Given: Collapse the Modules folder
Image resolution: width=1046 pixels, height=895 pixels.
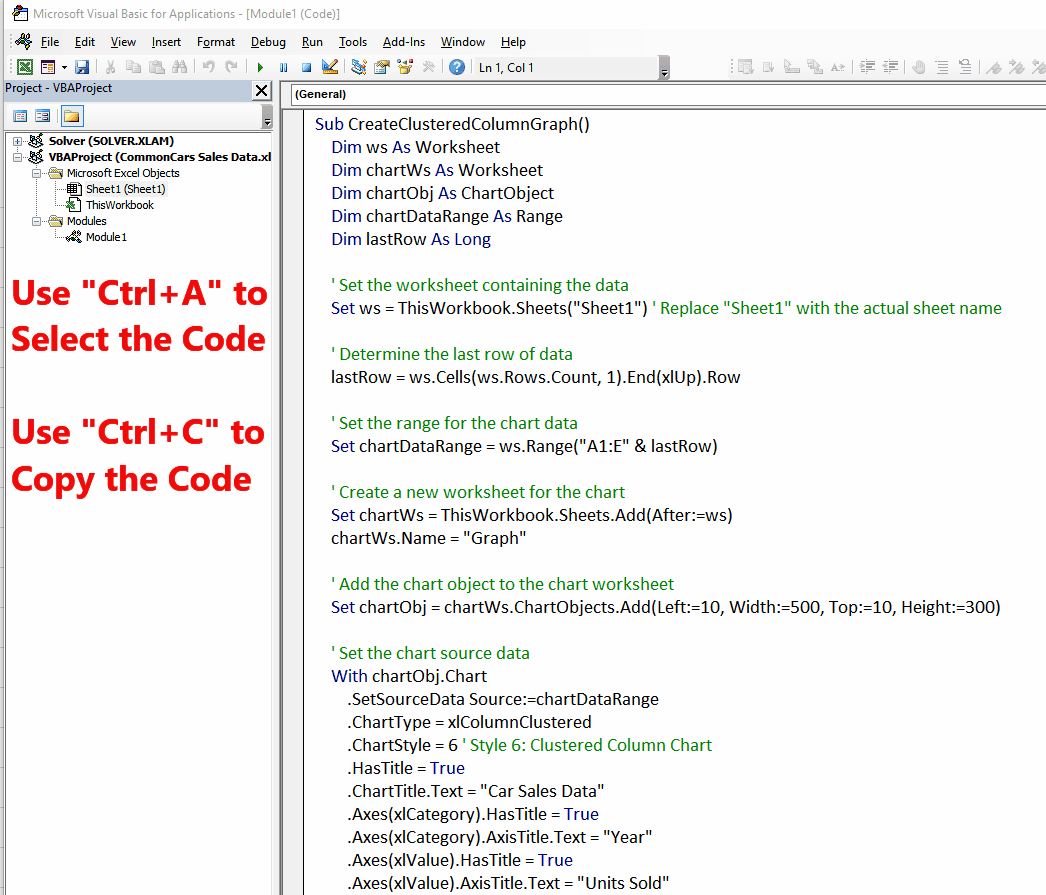Looking at the screenshot, I should [37, 221].
